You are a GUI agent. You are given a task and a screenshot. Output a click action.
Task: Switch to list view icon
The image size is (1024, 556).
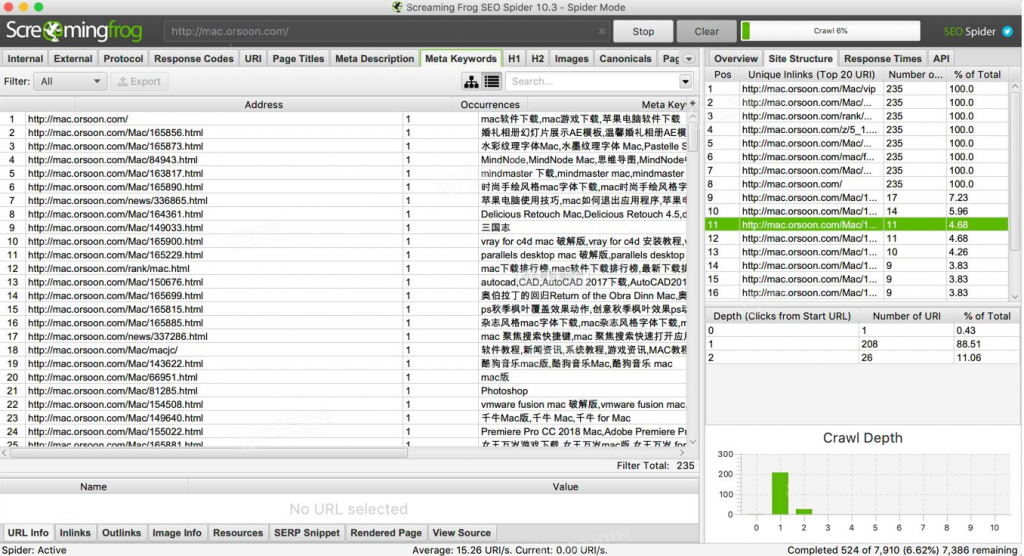491,82
